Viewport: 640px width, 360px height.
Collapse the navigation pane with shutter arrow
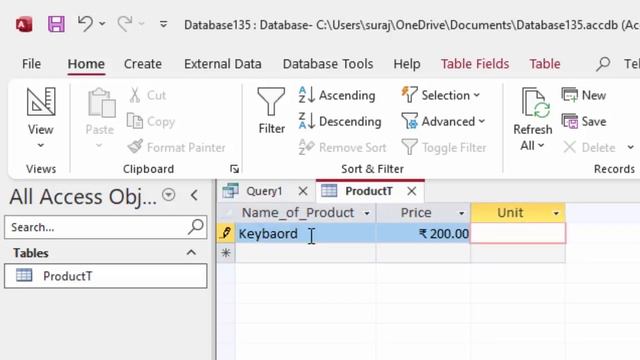[x=194, y=195]
